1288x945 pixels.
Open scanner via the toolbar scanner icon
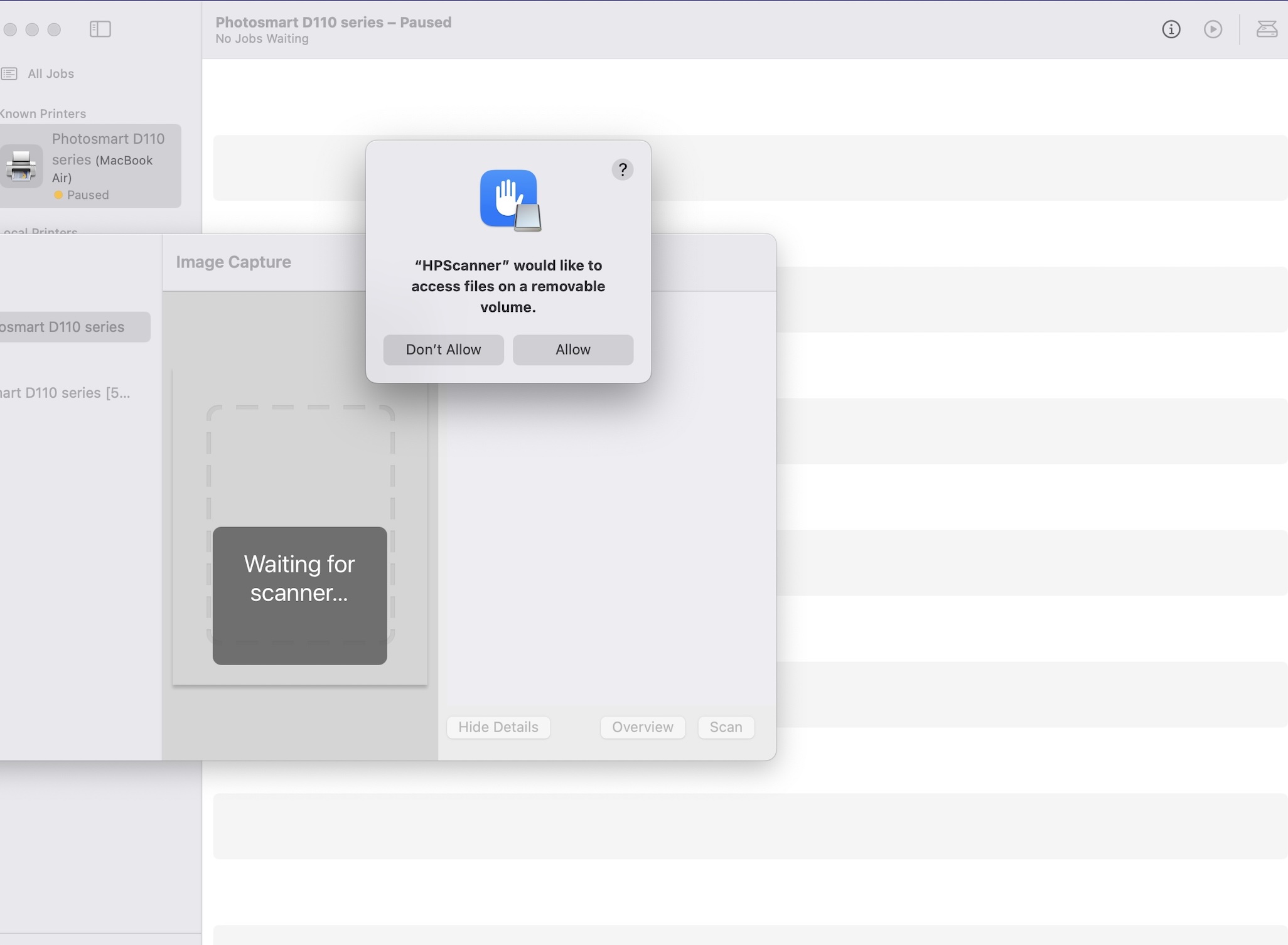tap(1267, 29)
